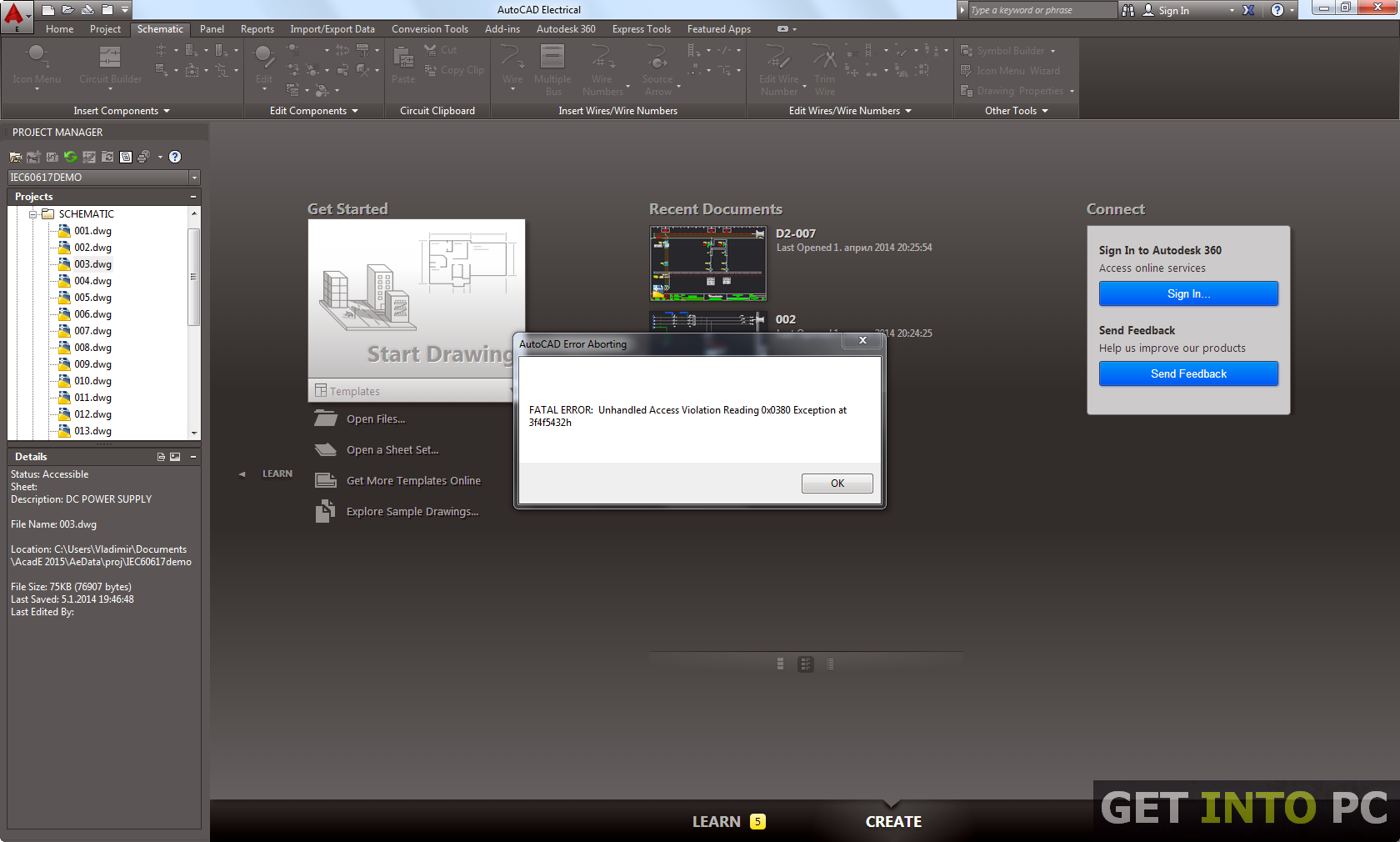Screen dimensions: 1400x842
Task: Expand the Edit Components panel
Action: [313, 111]
